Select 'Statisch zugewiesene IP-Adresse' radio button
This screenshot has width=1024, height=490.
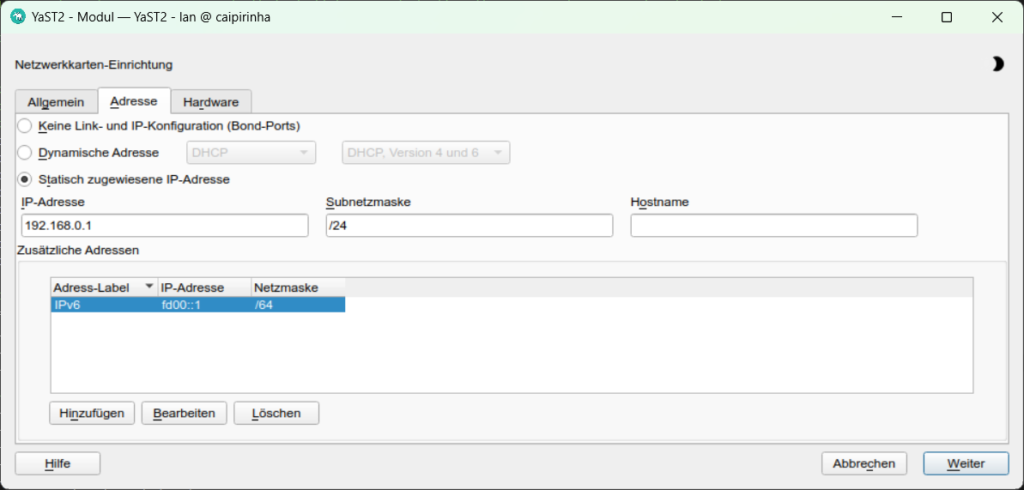pyautogui.click(x=25, y=180)
